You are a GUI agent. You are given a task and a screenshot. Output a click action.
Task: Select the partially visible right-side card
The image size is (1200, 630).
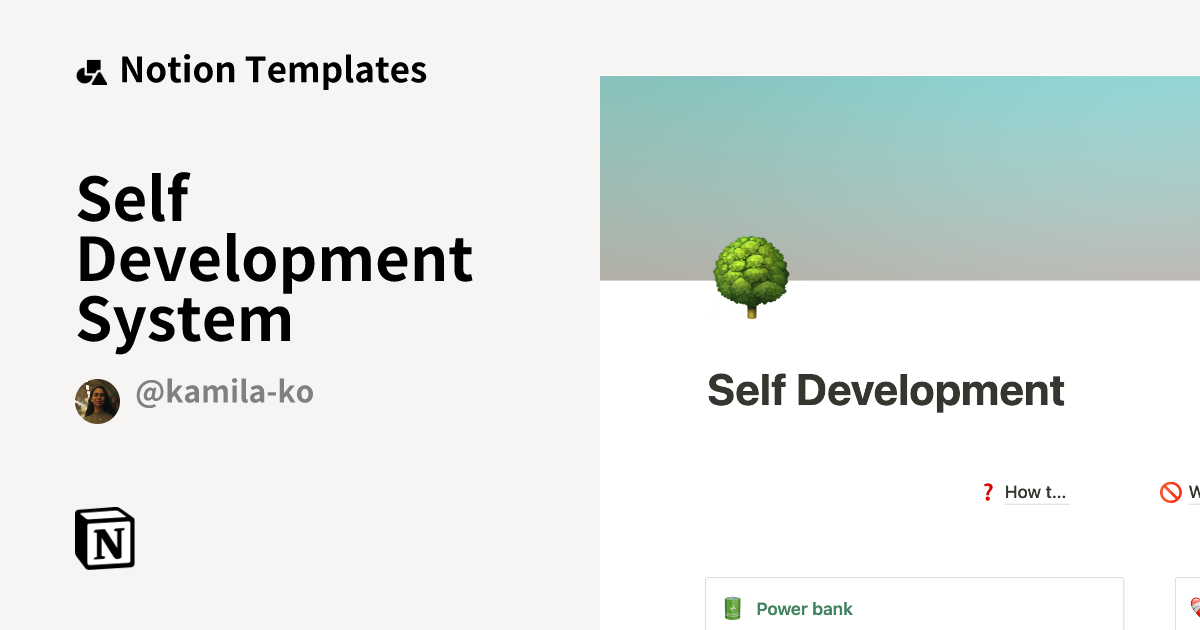coord(1190,605)
